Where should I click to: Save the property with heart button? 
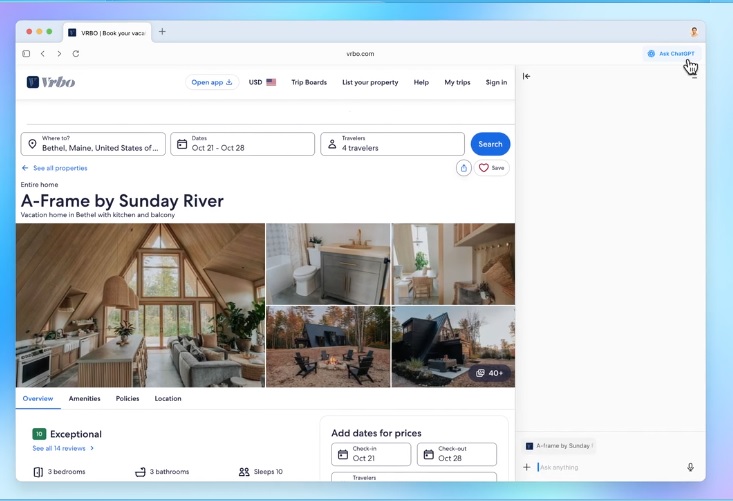(x=491, y=168)
